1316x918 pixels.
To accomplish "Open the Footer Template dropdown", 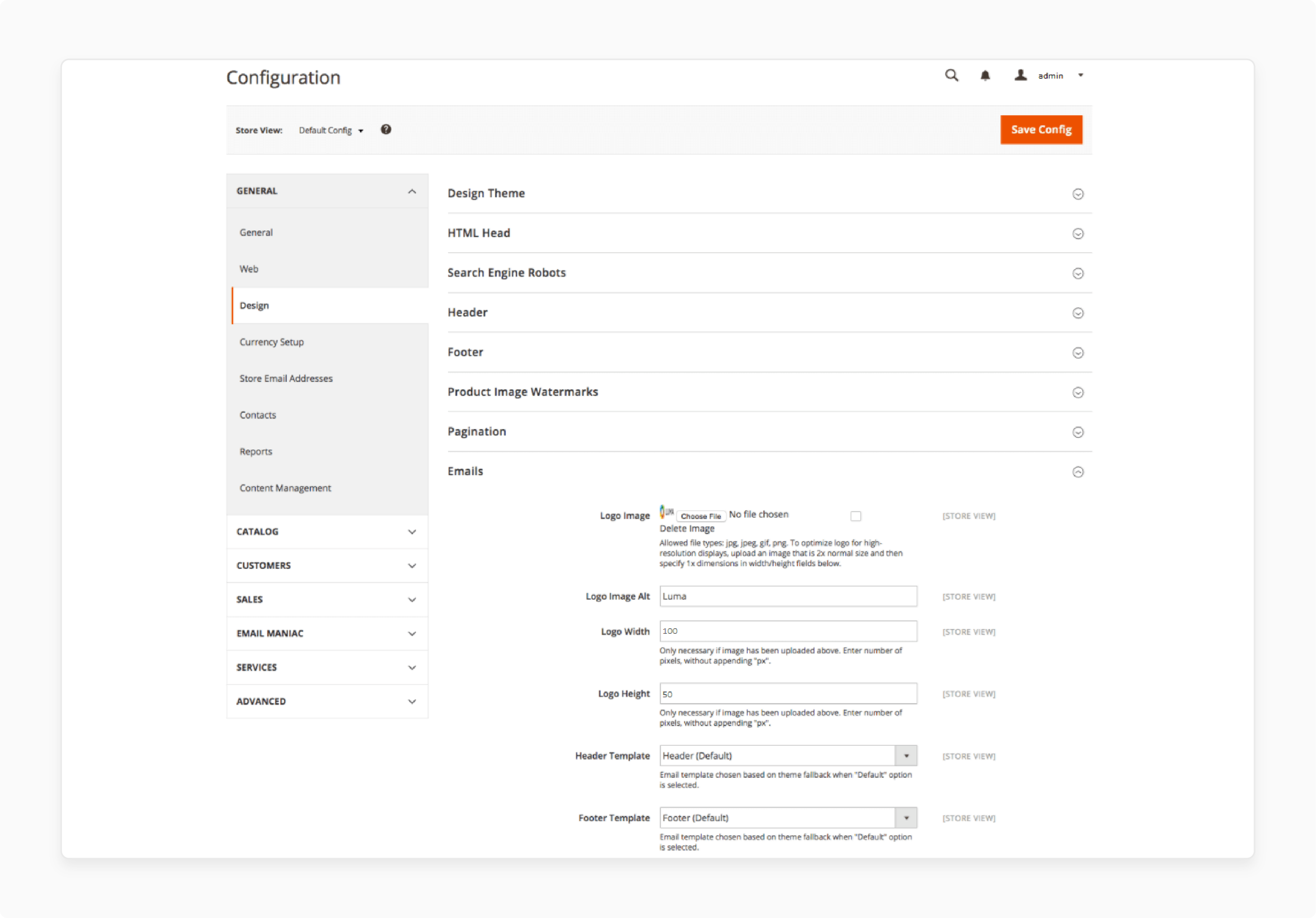I will (906, 818).
